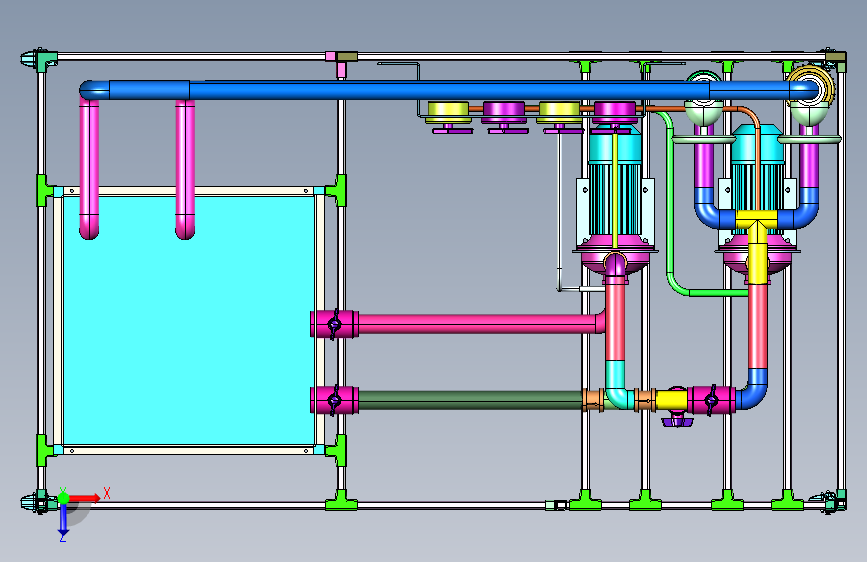Select the large cyan tank panel

point(189,320)
